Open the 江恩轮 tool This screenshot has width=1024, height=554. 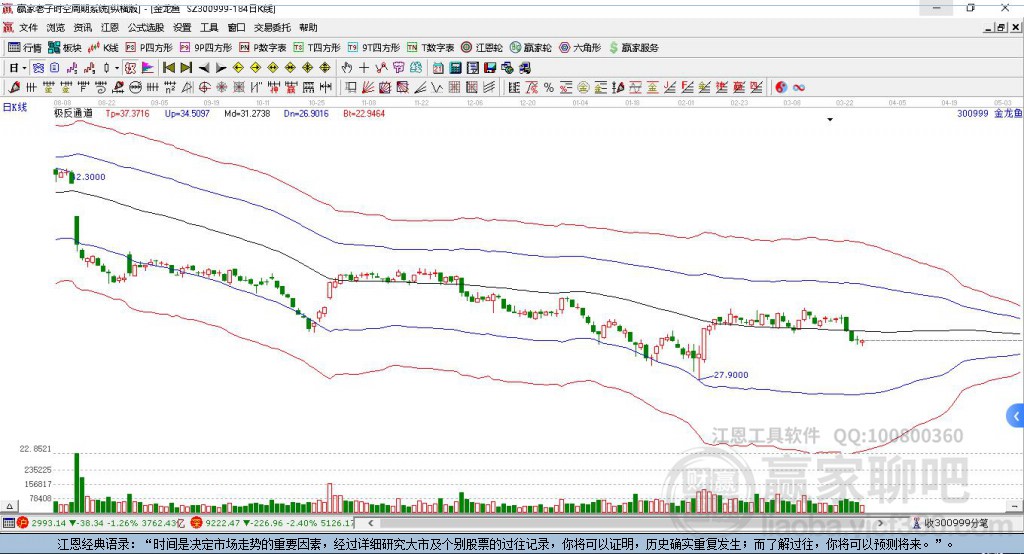click(482, 48)
